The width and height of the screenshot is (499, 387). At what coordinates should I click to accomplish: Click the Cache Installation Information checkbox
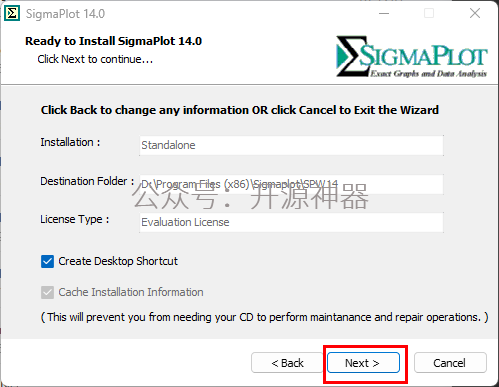47,292
